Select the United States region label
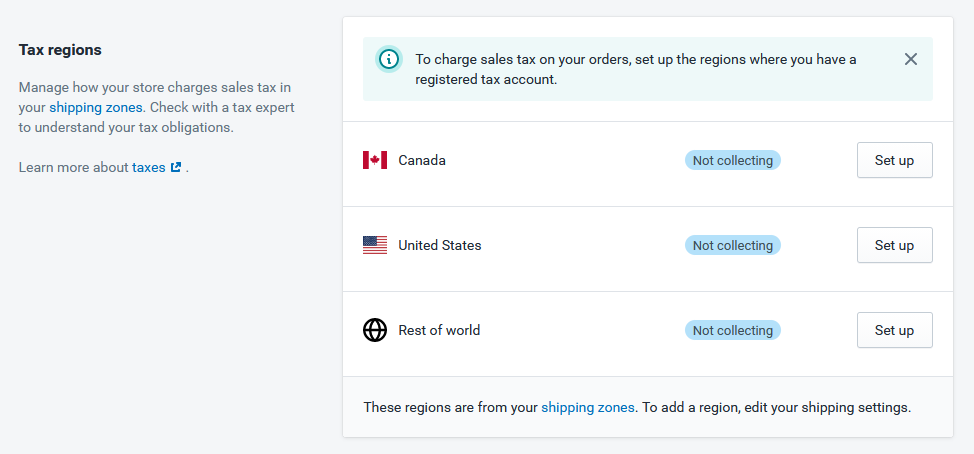The height and width of the screenshot is (454, 974). coord(440,245)
